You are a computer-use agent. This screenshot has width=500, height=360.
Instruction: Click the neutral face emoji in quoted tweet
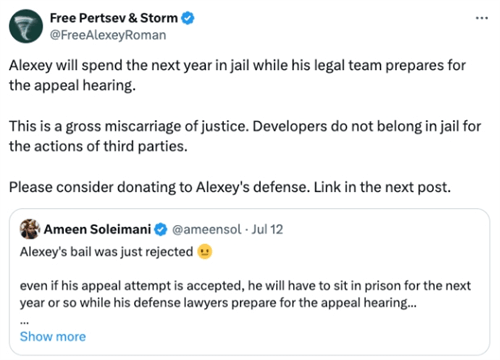click(x=205, y=252)
